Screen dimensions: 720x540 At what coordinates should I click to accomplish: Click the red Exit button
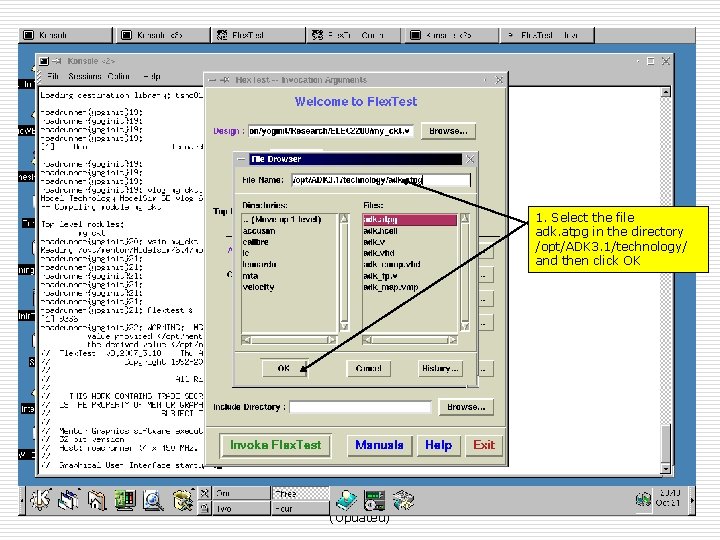(x=484, y=445)
